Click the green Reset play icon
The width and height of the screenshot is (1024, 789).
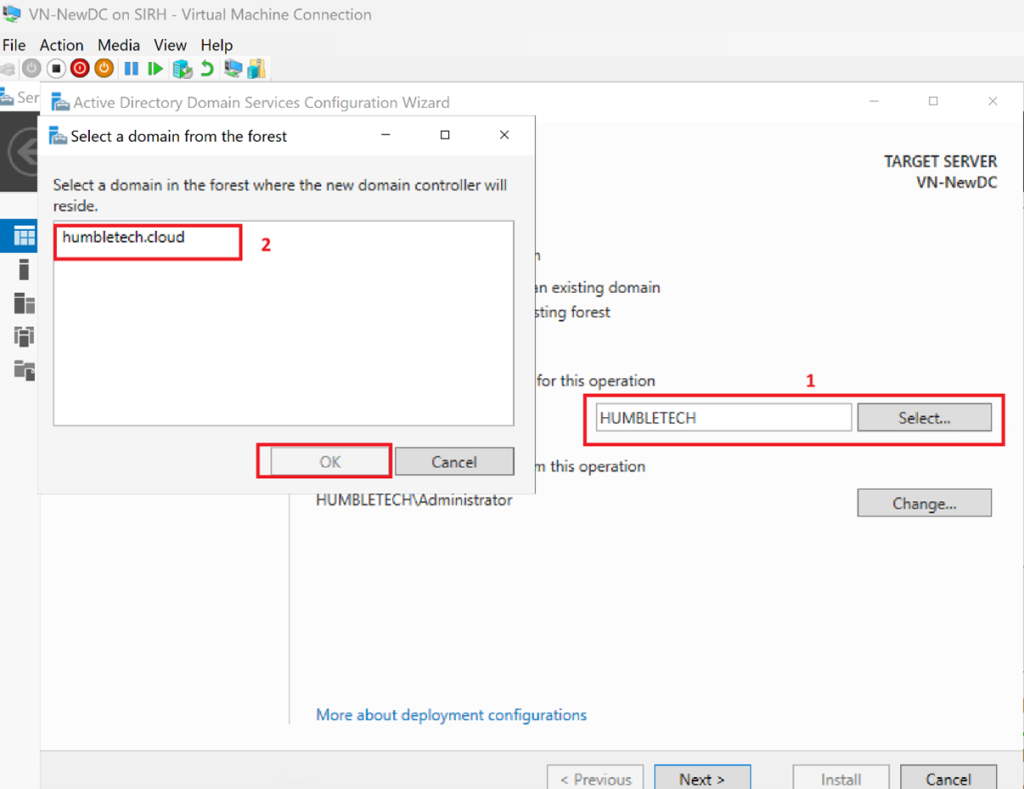pos(155,69)
